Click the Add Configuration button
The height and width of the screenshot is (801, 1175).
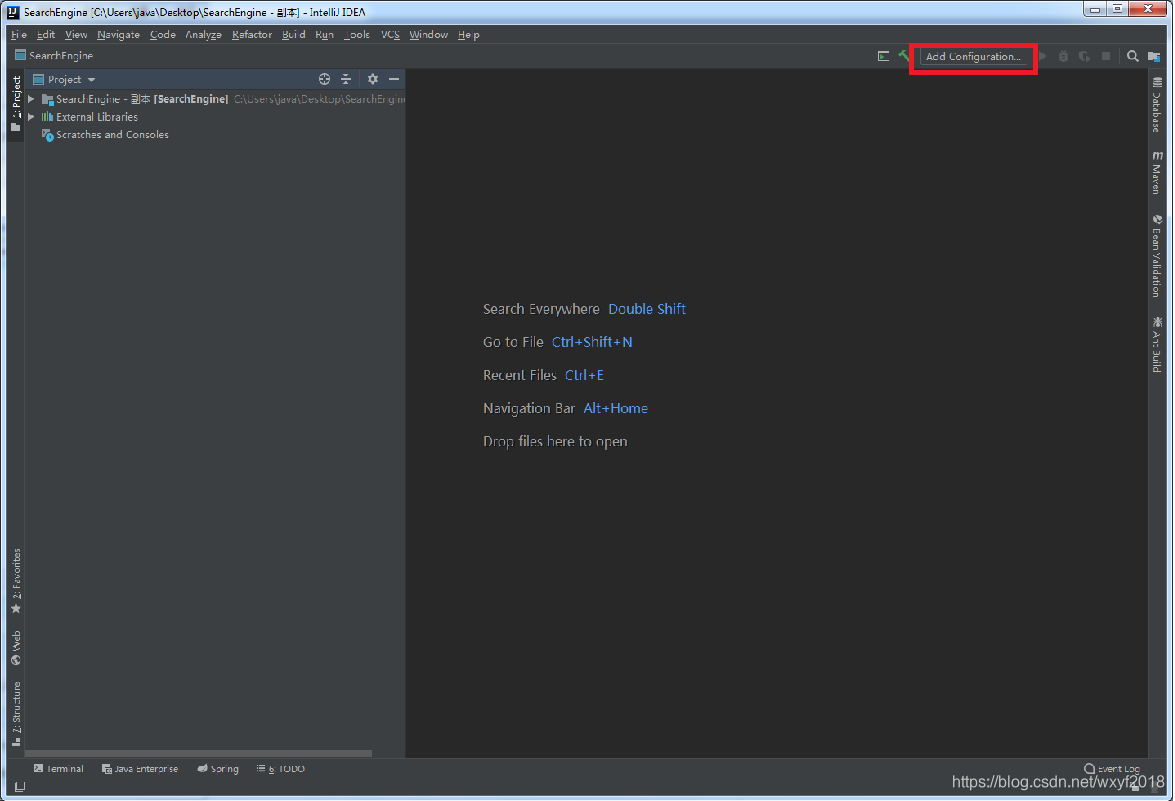click(973, 56)
